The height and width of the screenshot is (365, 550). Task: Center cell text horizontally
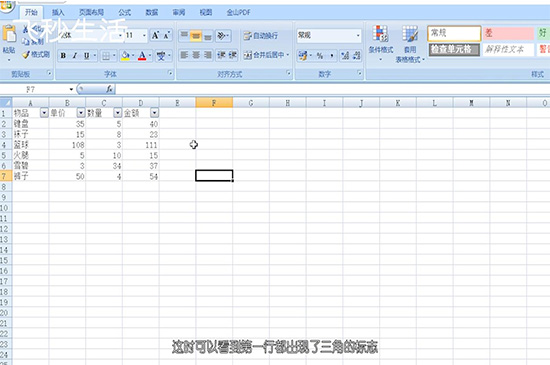196,55
